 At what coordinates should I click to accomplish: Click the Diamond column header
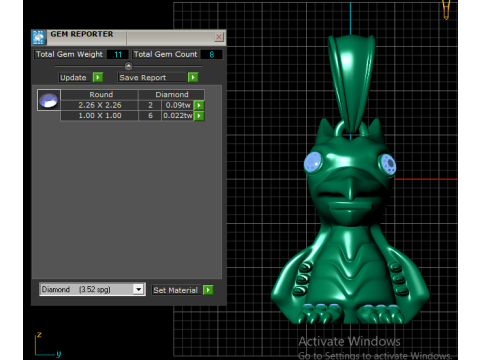[x=172, y=95]
